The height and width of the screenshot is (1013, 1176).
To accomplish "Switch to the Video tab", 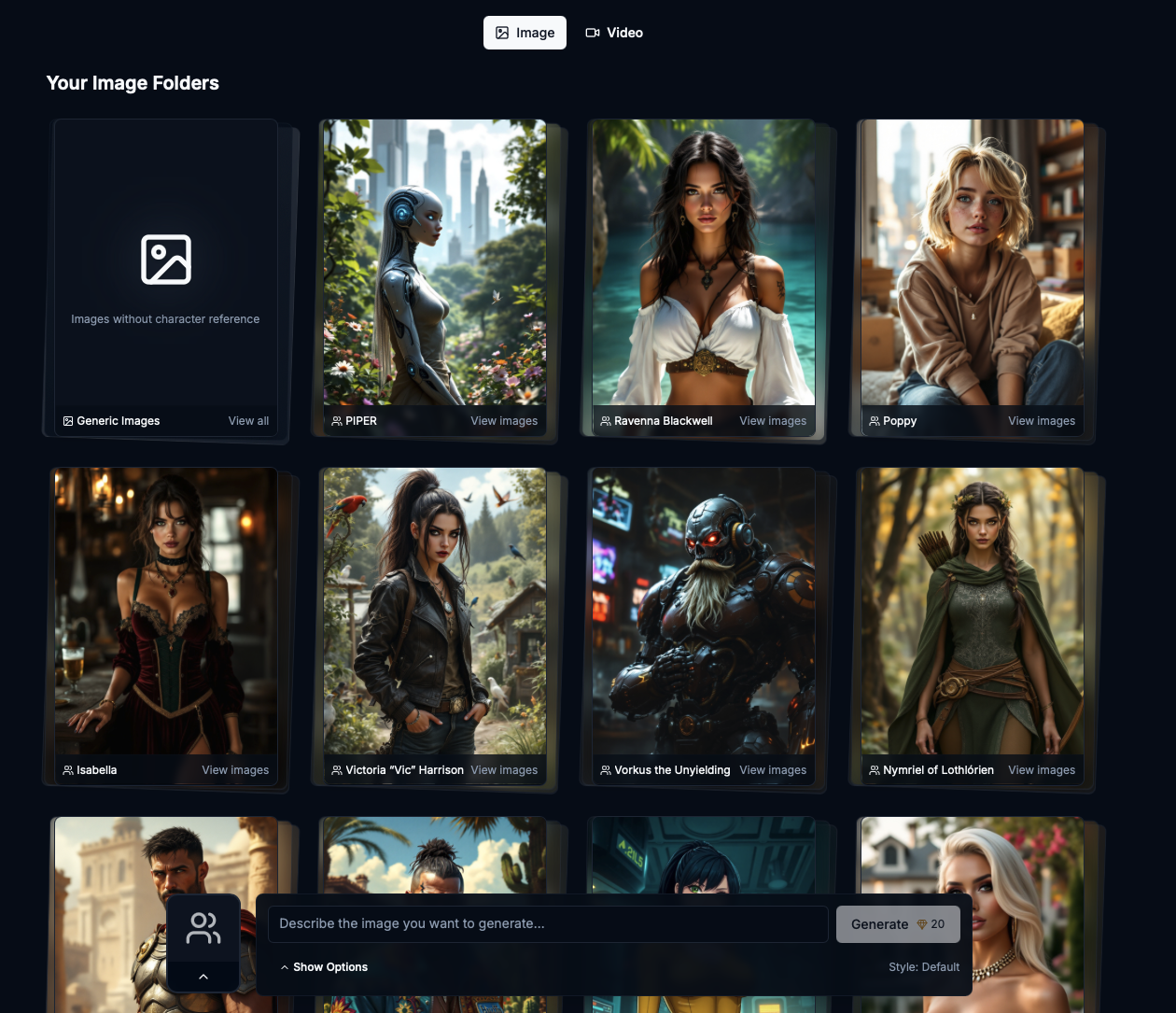I will [x=614, y=33].
